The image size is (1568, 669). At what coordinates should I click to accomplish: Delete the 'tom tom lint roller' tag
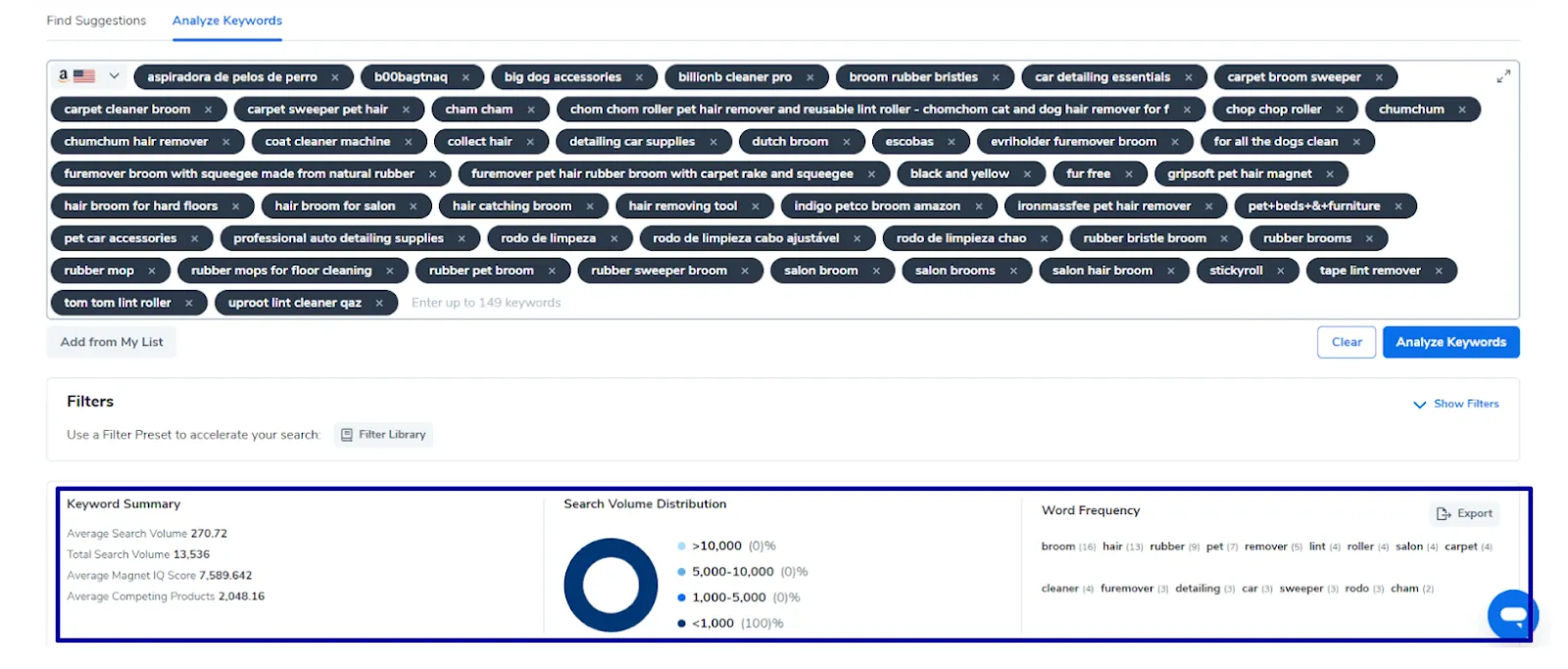pos(189,304)
